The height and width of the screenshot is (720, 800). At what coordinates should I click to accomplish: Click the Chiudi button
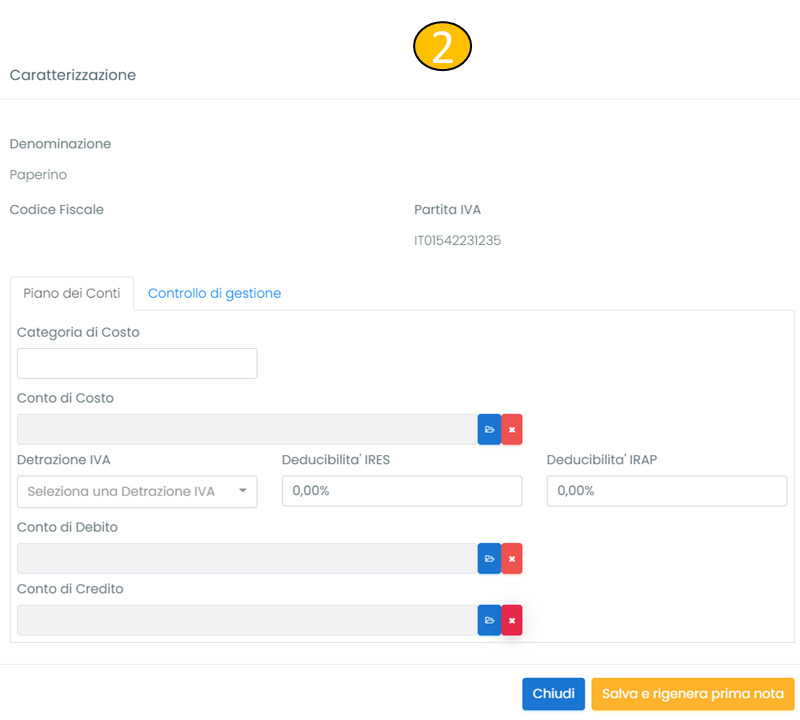553,693
